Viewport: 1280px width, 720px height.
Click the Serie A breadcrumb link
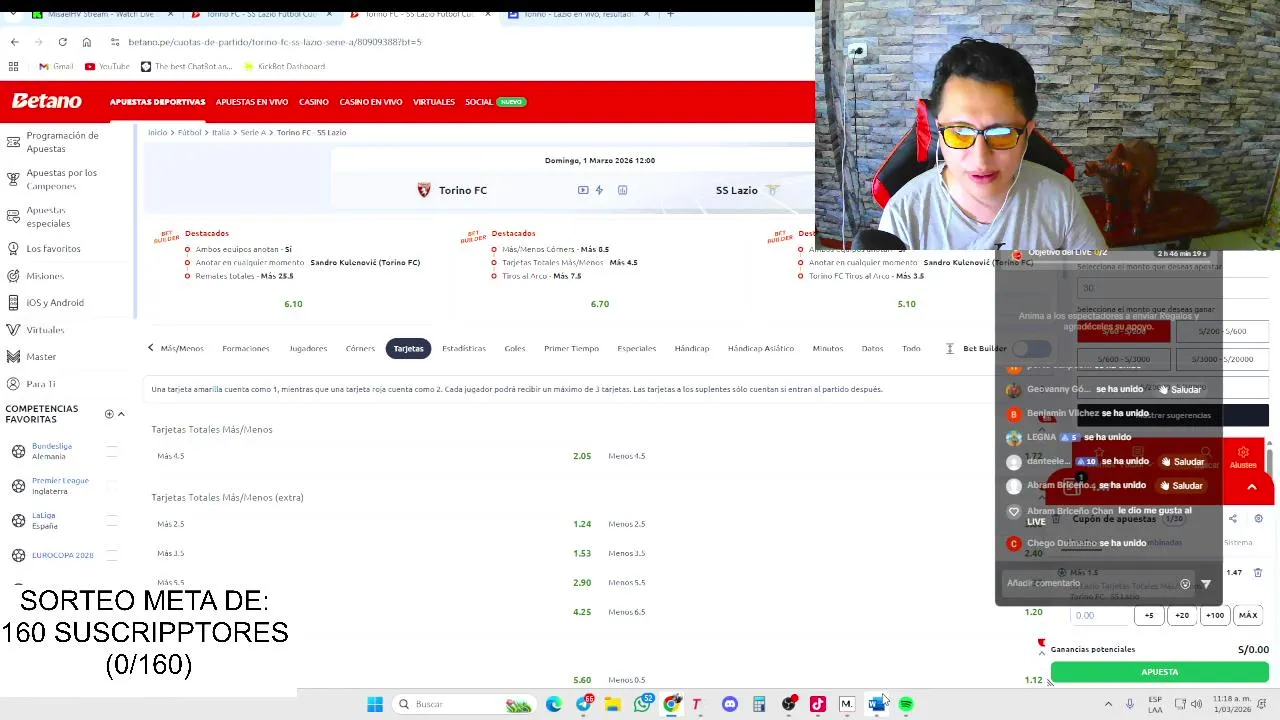tap(253, 133)
